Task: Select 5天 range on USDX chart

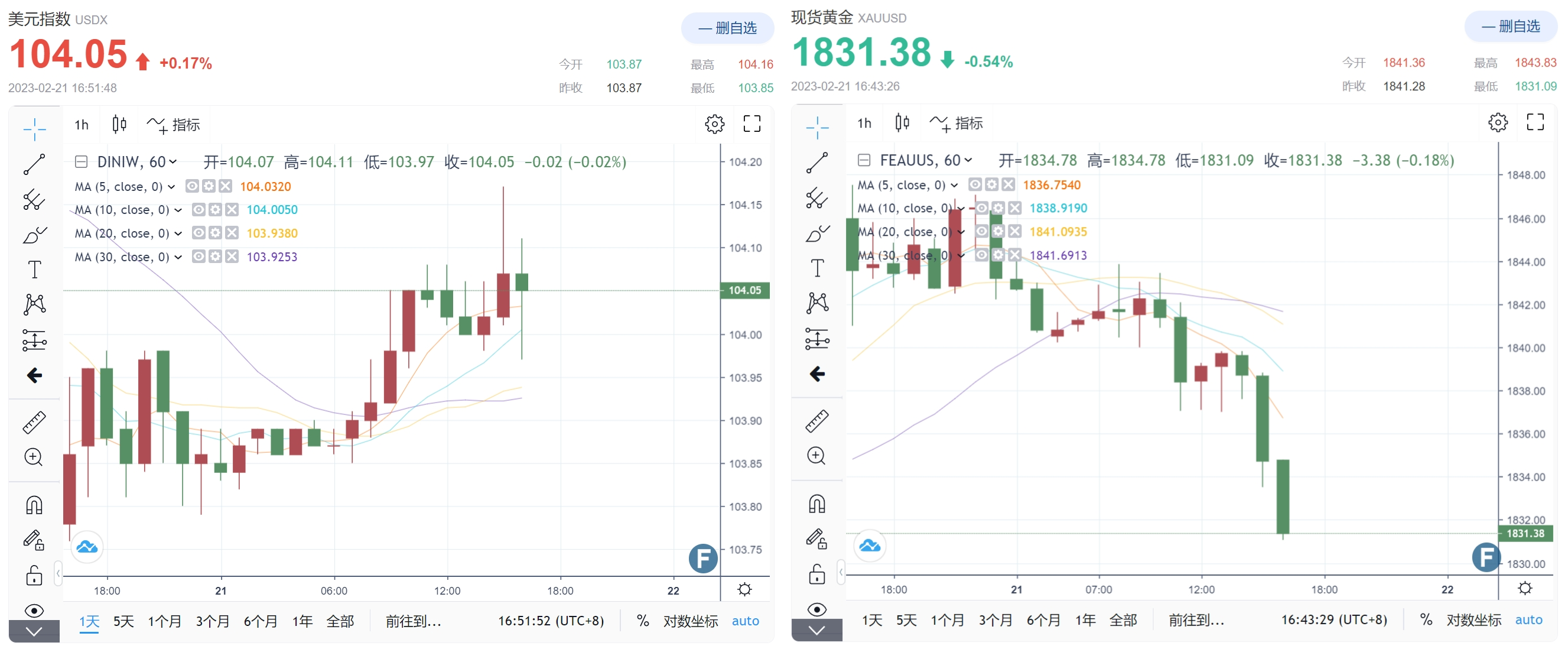Action: [123, 621]
